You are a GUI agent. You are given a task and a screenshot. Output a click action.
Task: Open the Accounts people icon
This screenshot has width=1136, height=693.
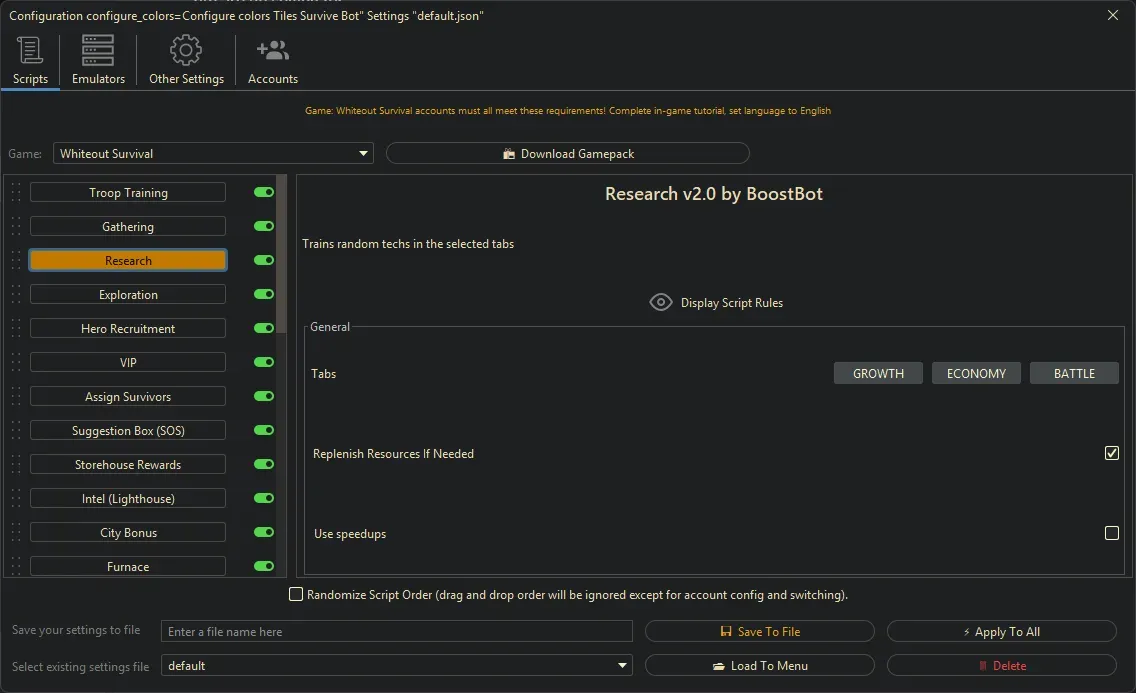pyautogui.click(x=272, y=51)
